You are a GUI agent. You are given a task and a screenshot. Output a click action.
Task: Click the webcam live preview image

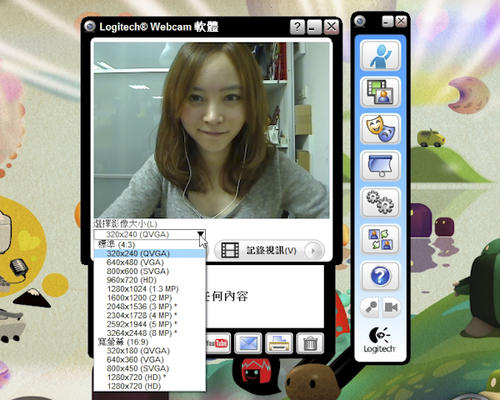(x=211, y=130)
